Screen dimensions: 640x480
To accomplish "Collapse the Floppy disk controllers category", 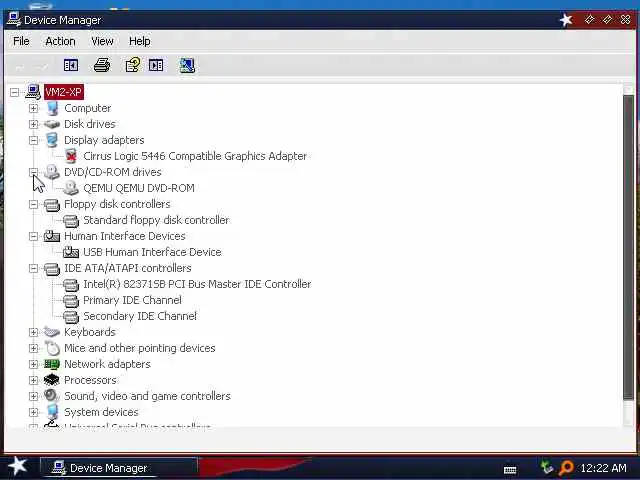I will [33, 204].
